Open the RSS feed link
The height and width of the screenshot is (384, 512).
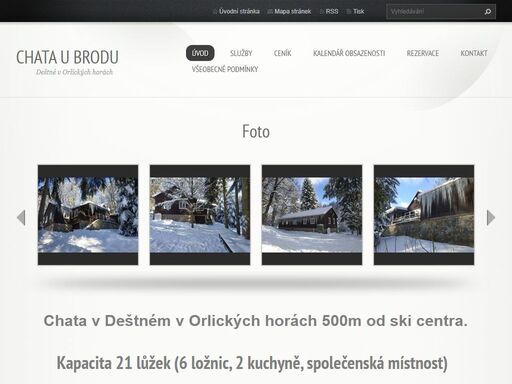(x=332, y=11)
